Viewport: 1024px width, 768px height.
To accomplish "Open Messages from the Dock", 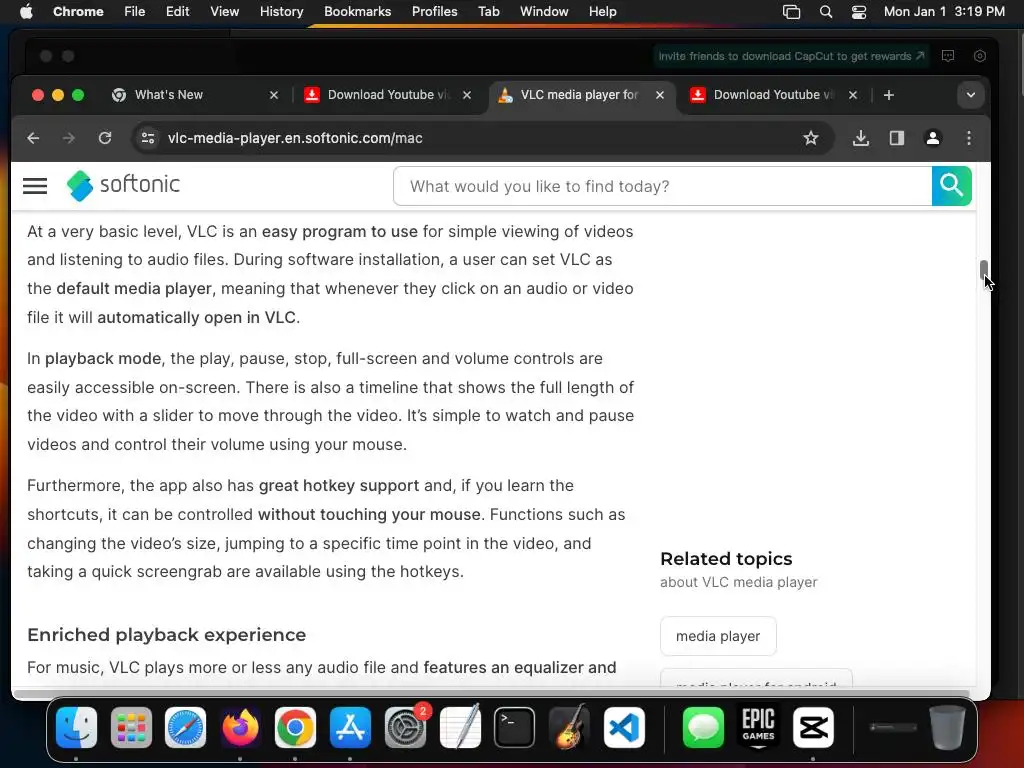I will 703,727.
